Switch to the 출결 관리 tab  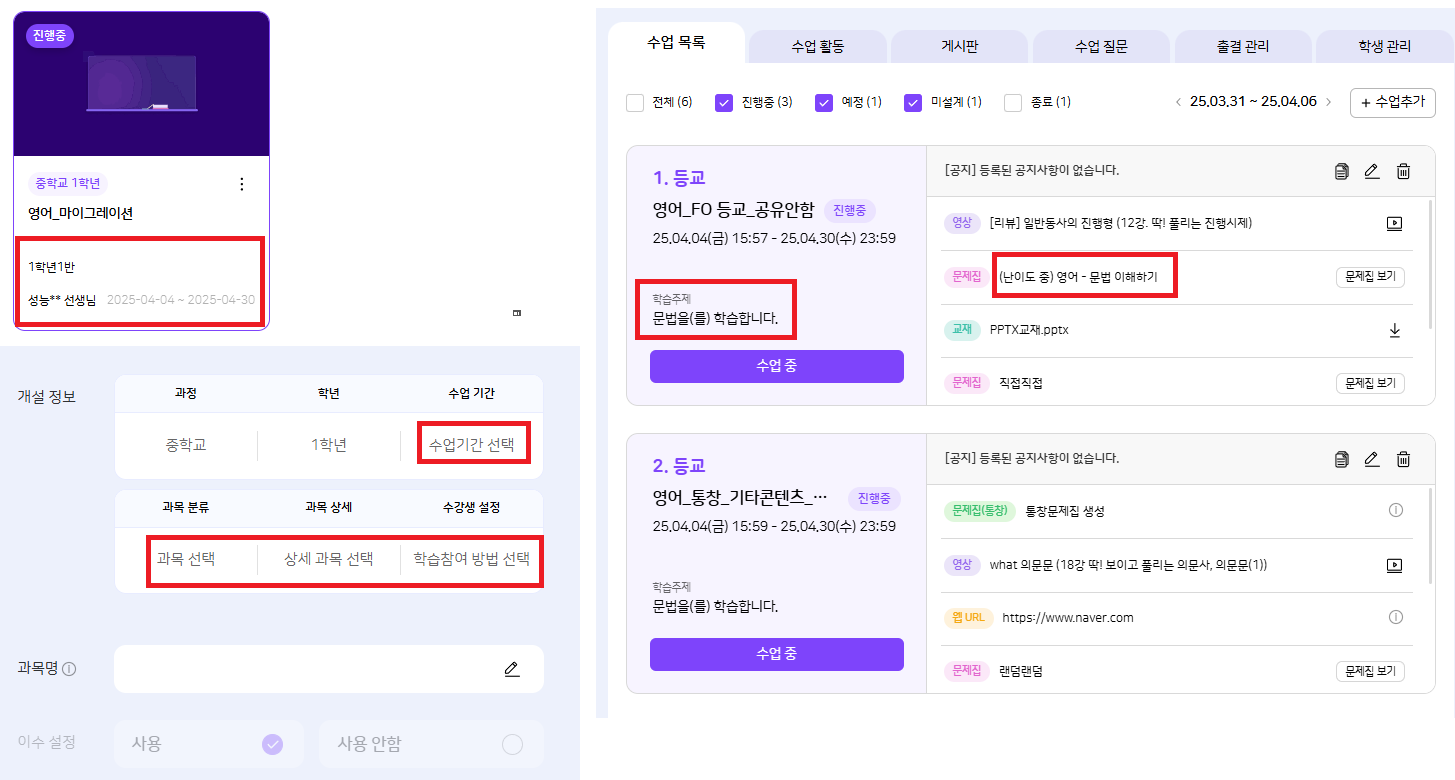coord(1242,46)
